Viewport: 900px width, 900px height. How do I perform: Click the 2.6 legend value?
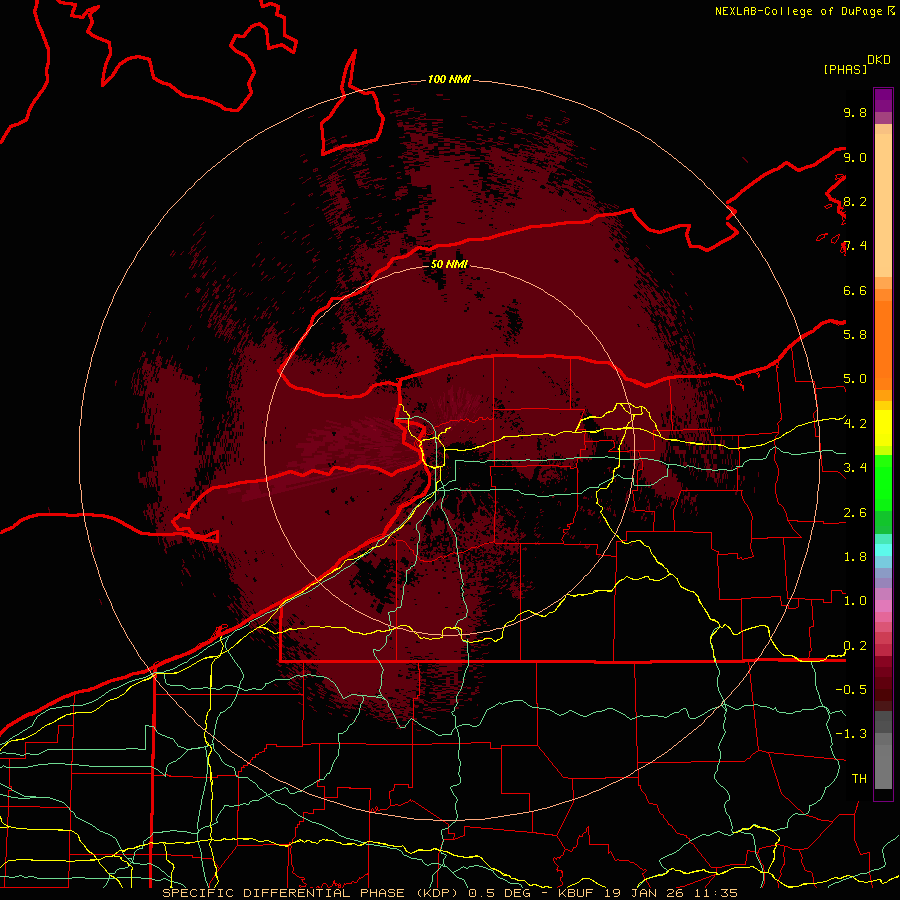855,513
